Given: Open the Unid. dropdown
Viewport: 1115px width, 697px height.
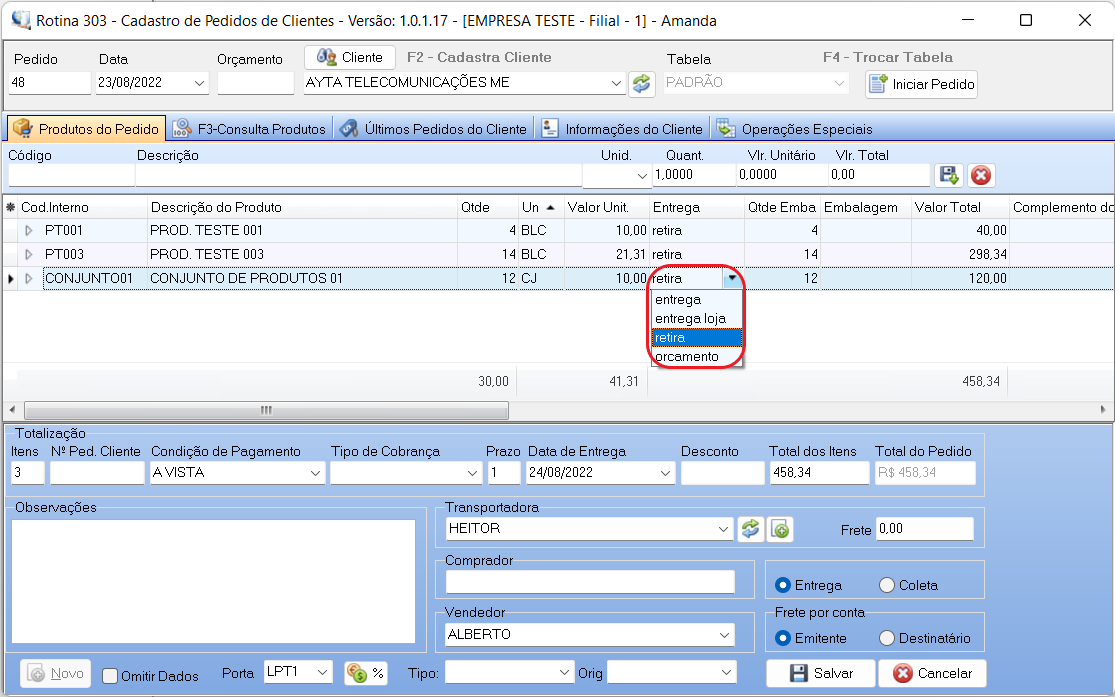Looking at the screenshot, I should pyautogui.click(x=641, y=176).
